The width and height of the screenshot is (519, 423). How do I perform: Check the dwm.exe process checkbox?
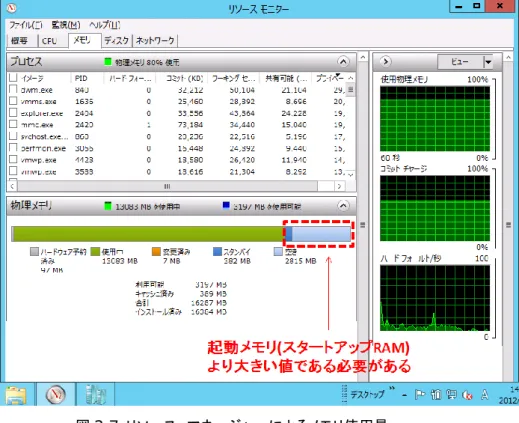pyautogui.click(x=13, y=89)
